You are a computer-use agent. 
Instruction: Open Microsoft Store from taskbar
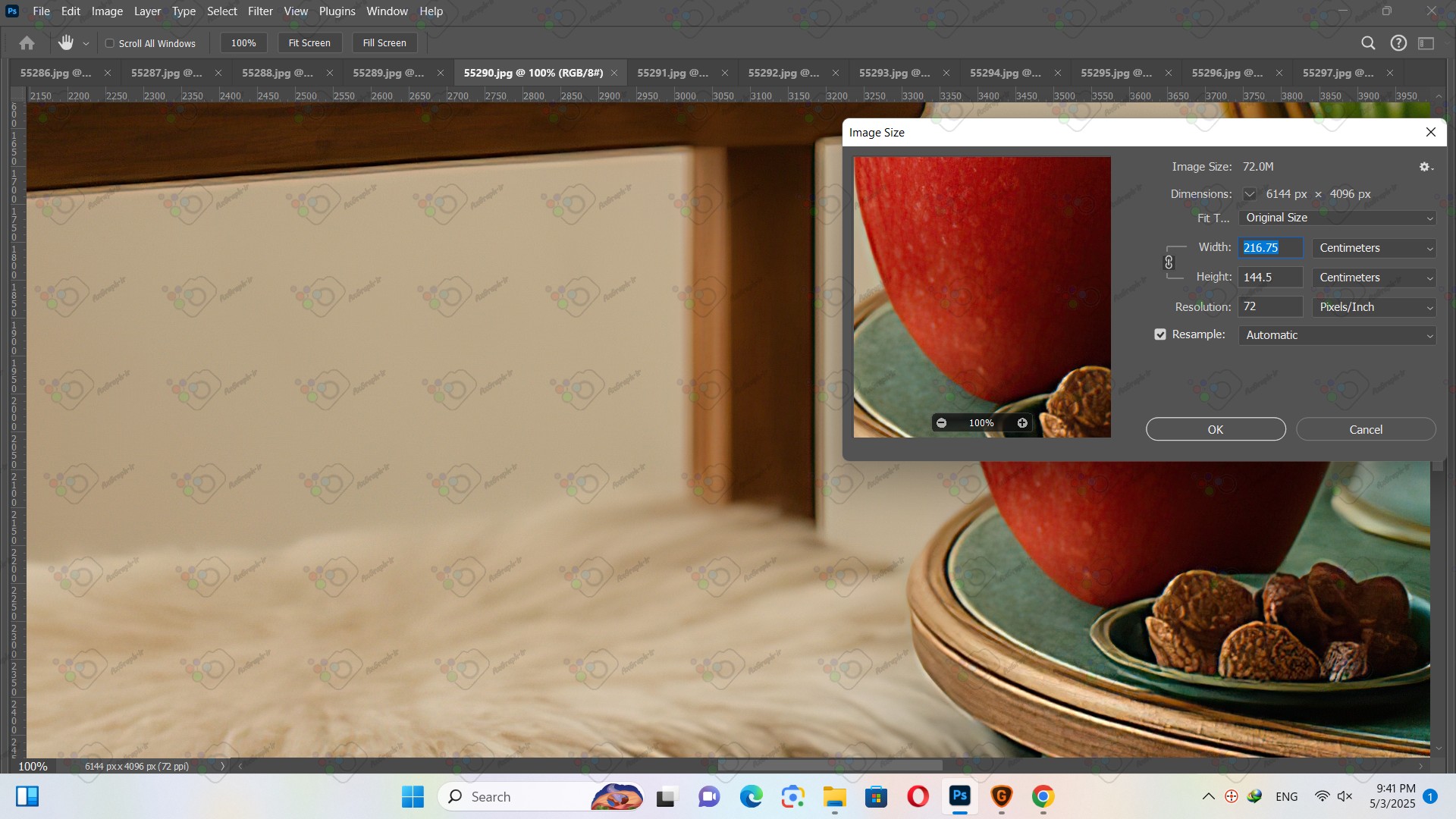[876, 797]
